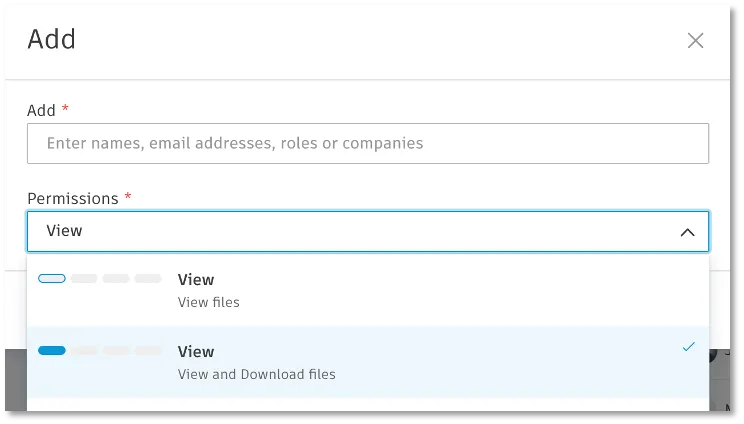Click the outlined level indicator beside View files
The height and width of the screenshot is (424, 744).
click(x=52, y=278)
